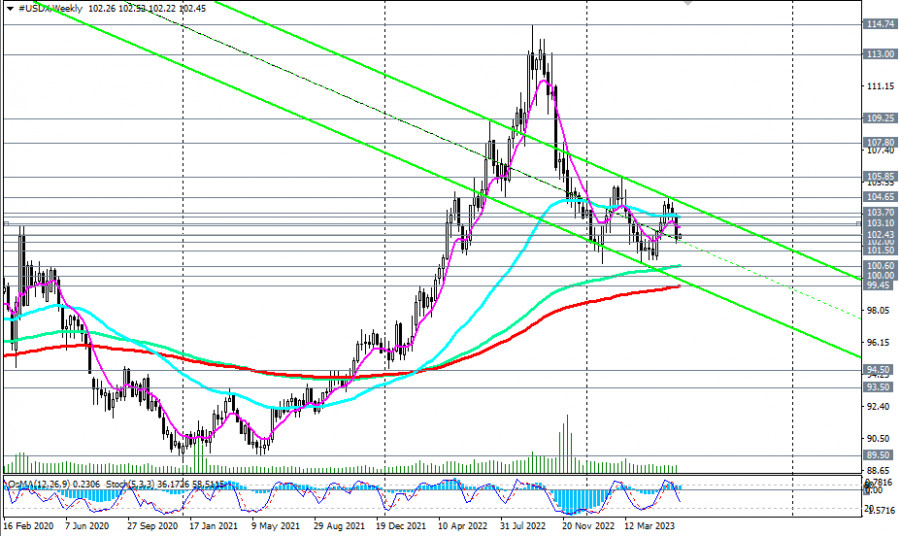
Task: Select the 105.85 resistance level label
Action: 879,176
